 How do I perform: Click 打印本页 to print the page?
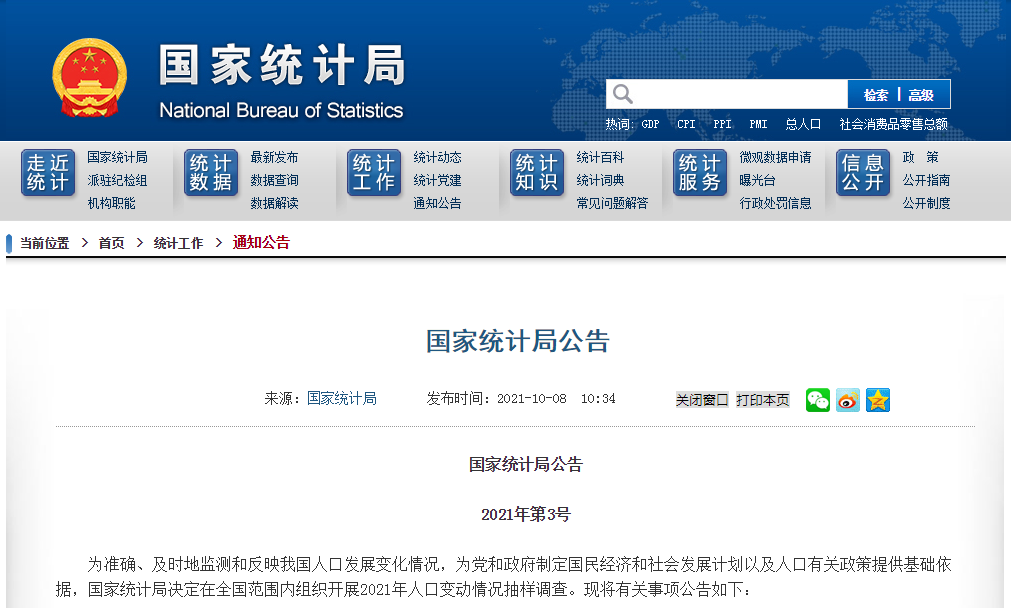763,400
